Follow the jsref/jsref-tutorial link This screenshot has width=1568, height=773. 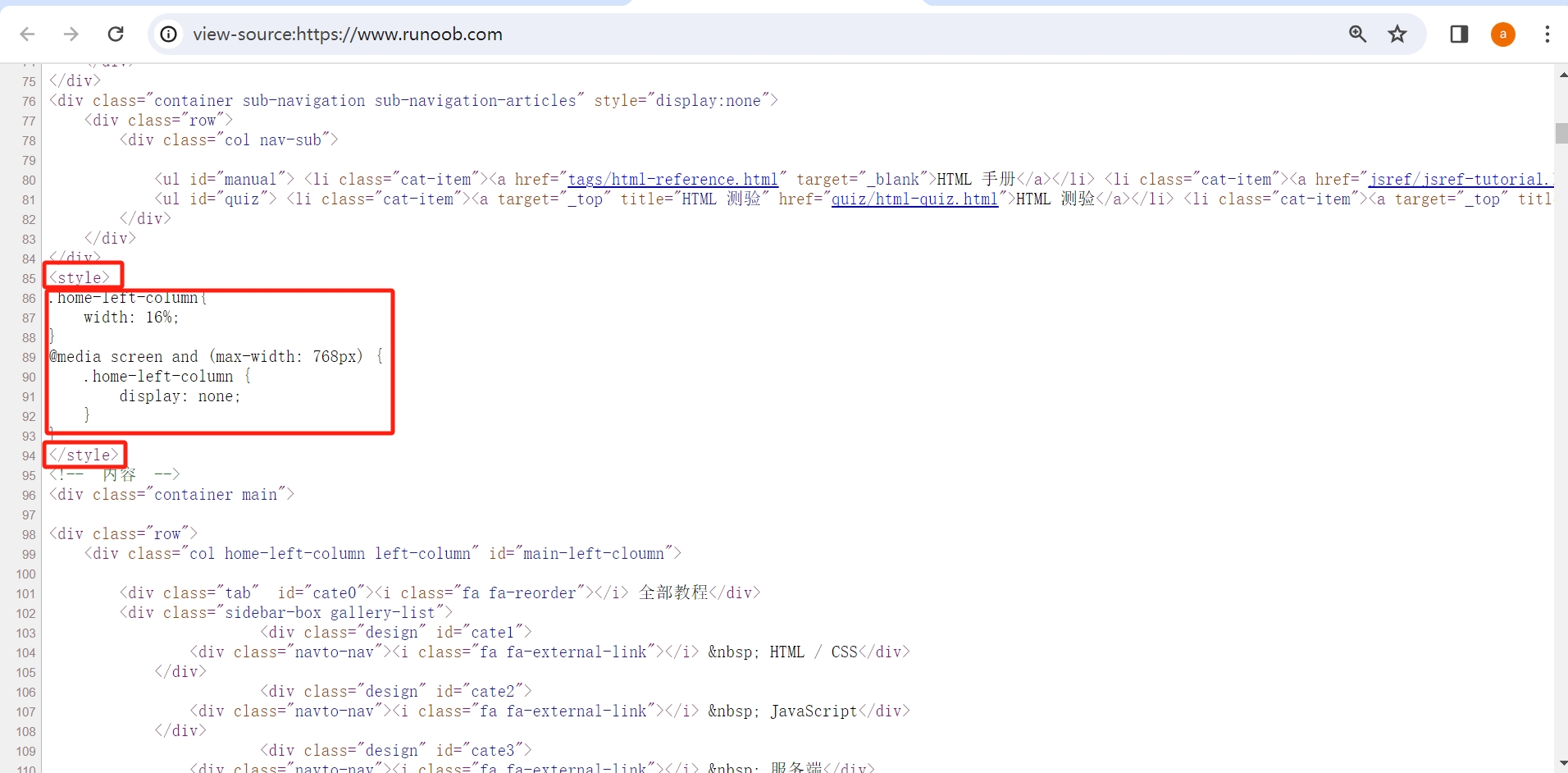pyautogui.click(x=1460, y=180)
